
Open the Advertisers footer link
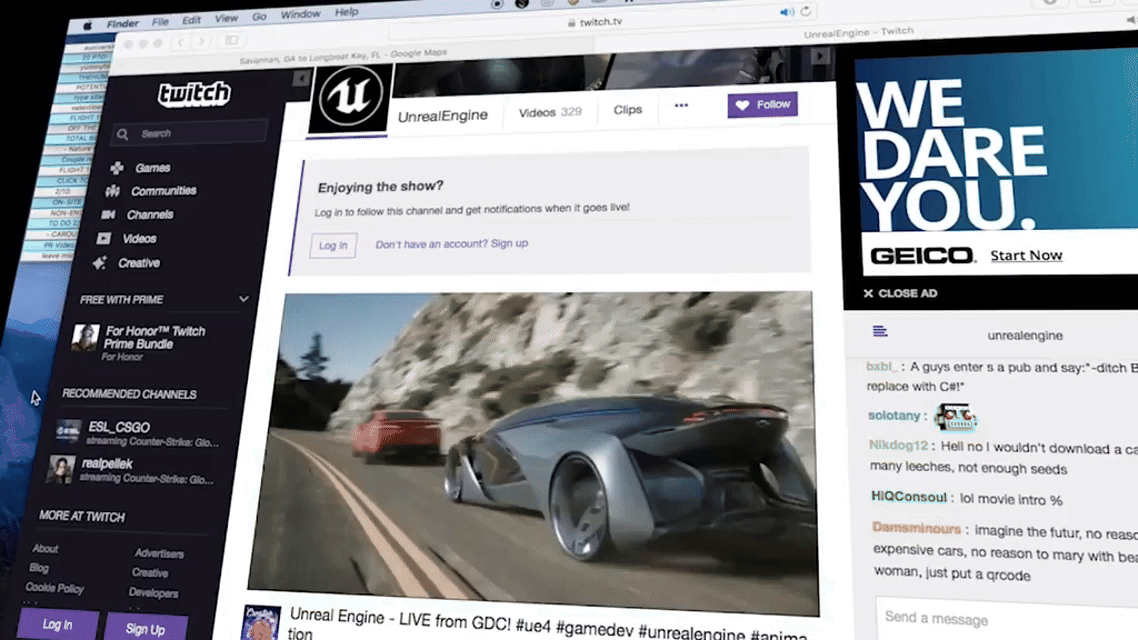[159, 554]
